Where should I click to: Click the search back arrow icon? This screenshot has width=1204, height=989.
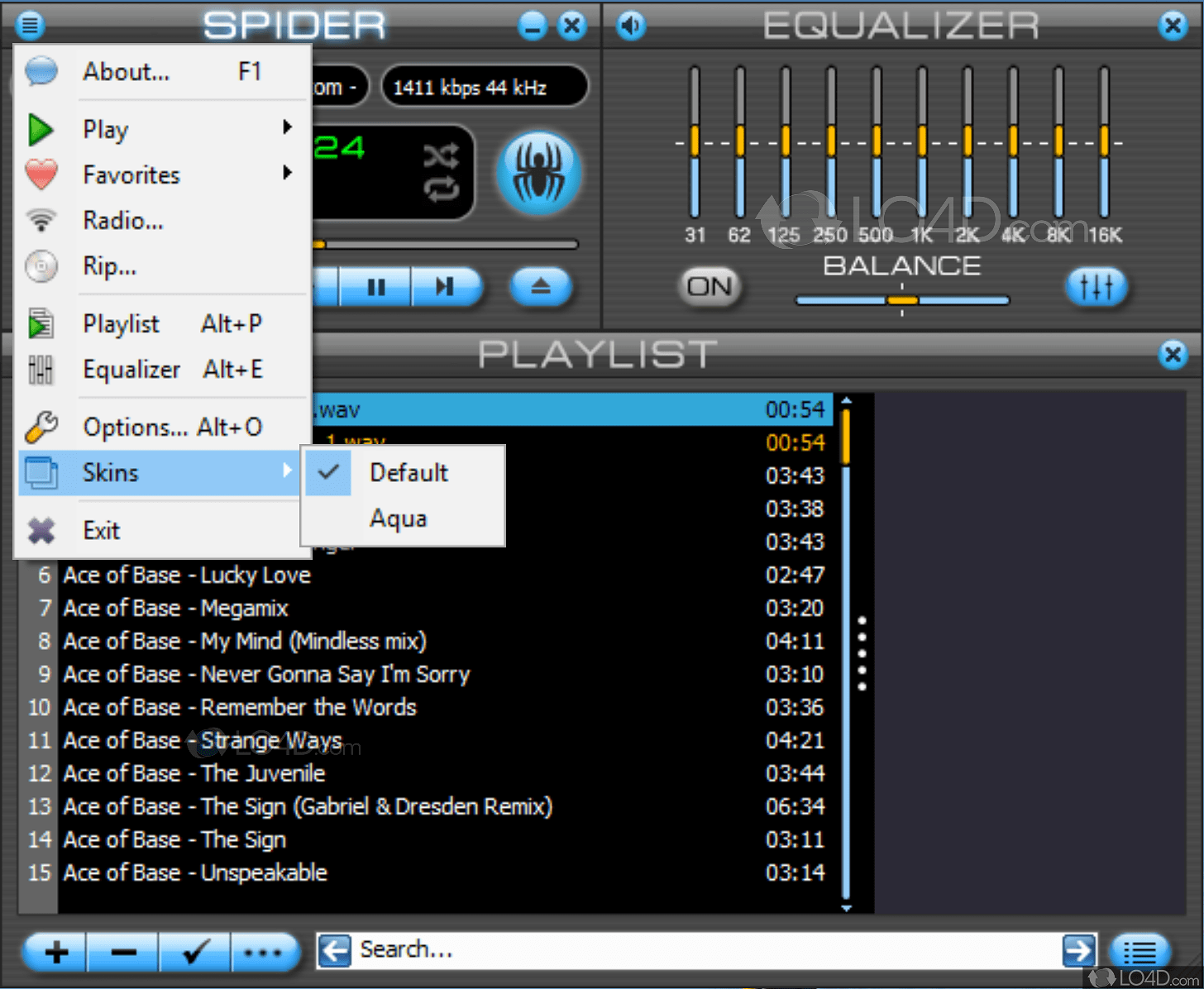point(335,951)
